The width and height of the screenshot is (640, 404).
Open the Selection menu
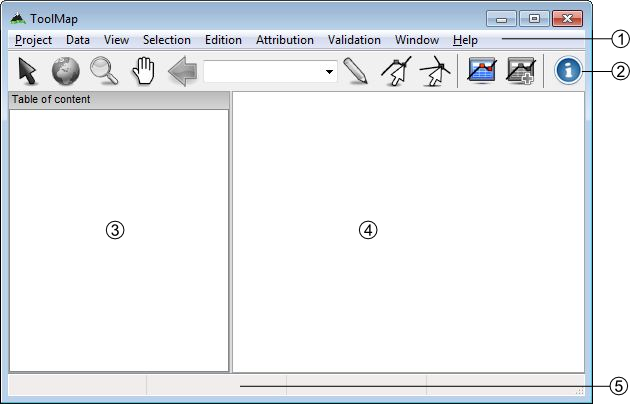pos(167,40)
